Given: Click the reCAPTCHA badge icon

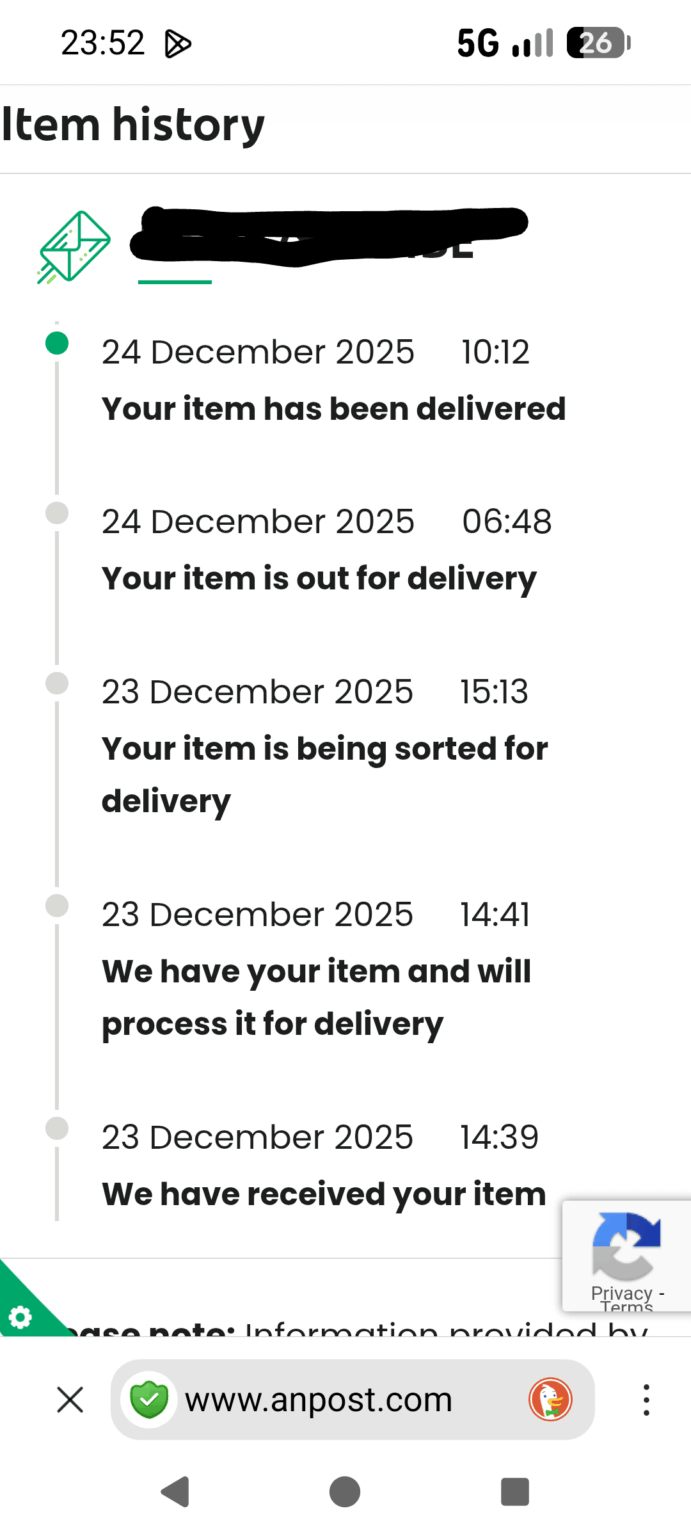Looking at the screenshot, I should click(627, 1245).
